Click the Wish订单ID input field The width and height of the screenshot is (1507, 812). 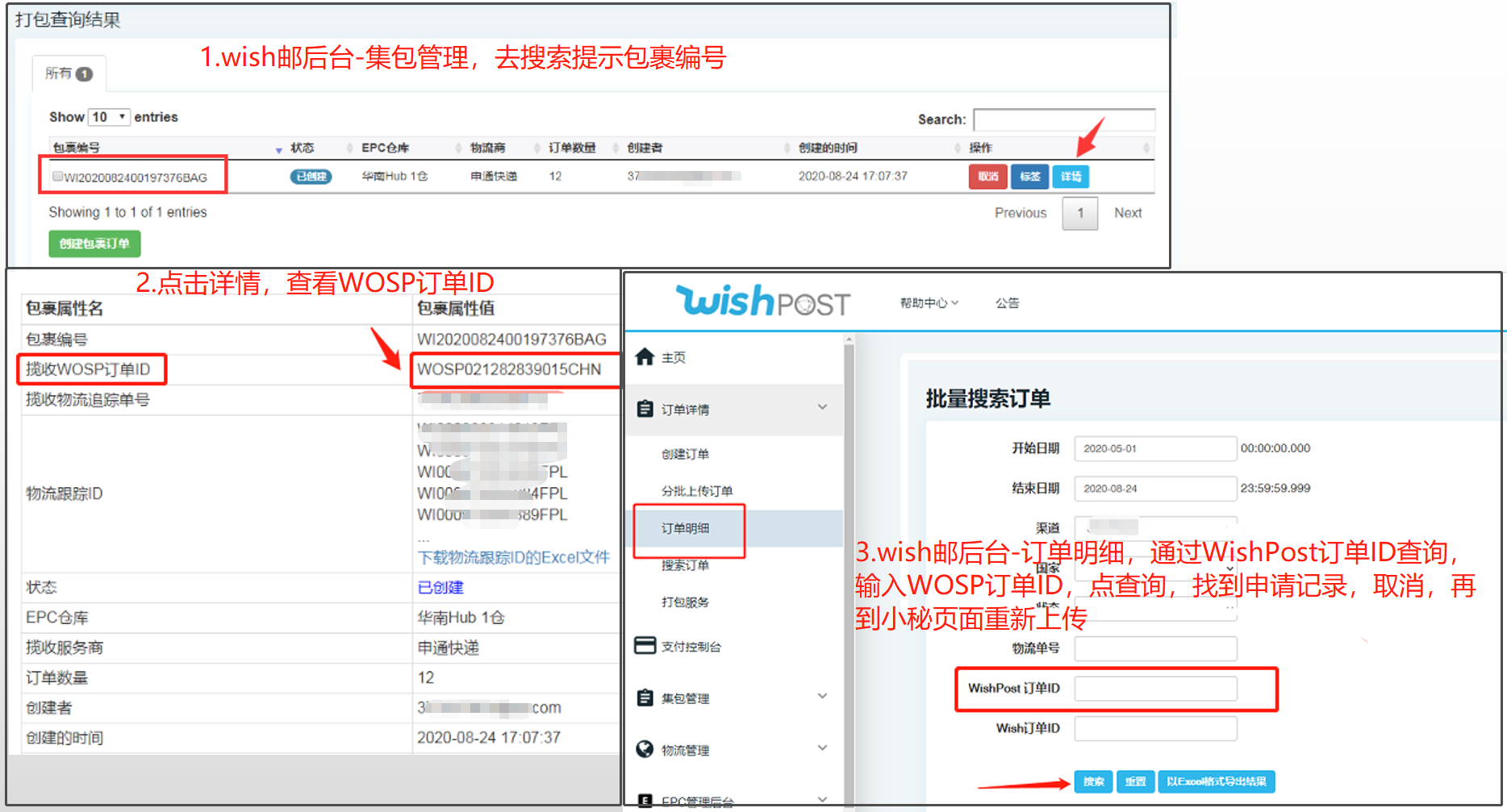click(1155, 729)
